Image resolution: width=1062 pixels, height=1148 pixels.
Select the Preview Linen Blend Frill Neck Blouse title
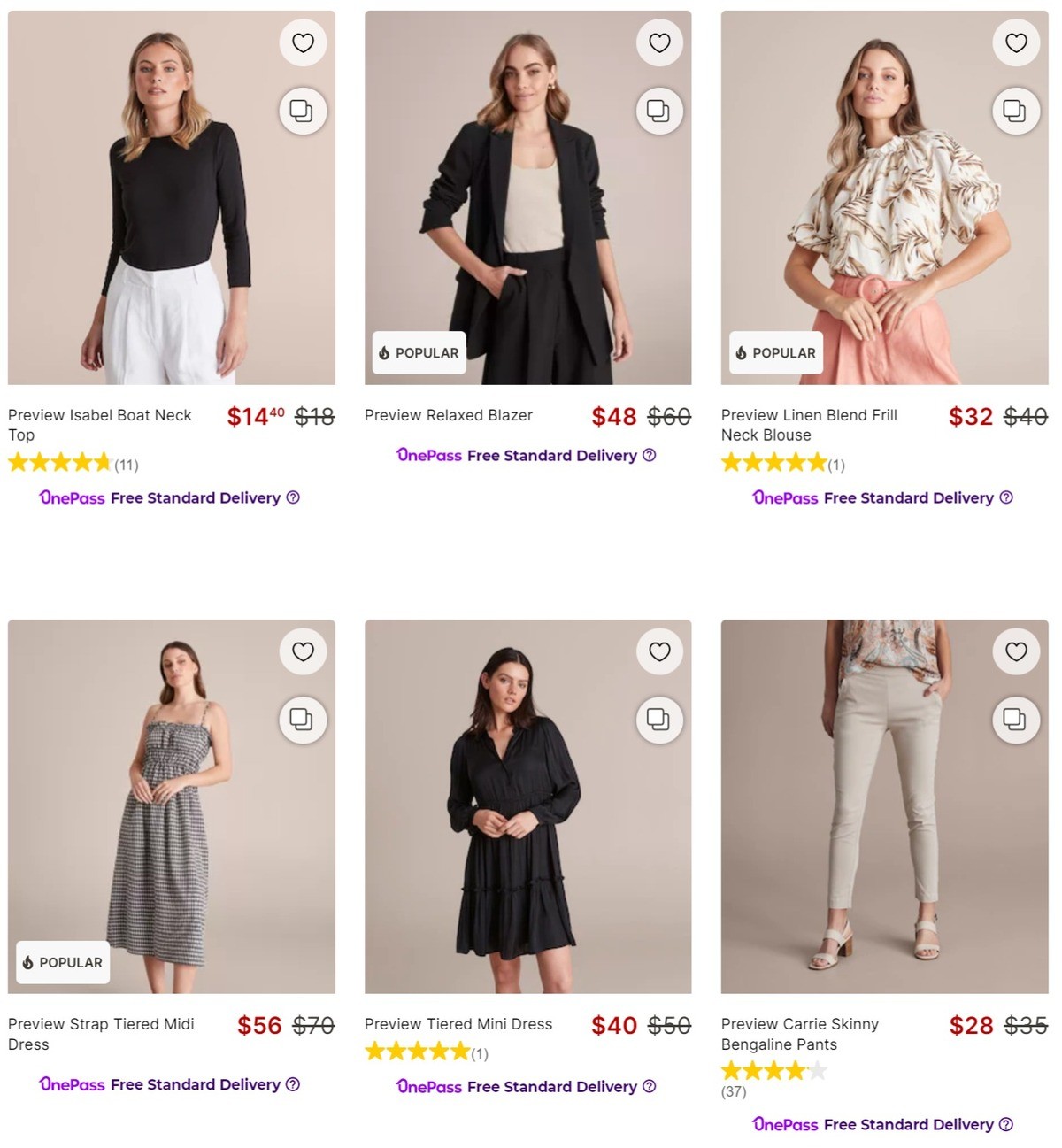tap(808, 425)
